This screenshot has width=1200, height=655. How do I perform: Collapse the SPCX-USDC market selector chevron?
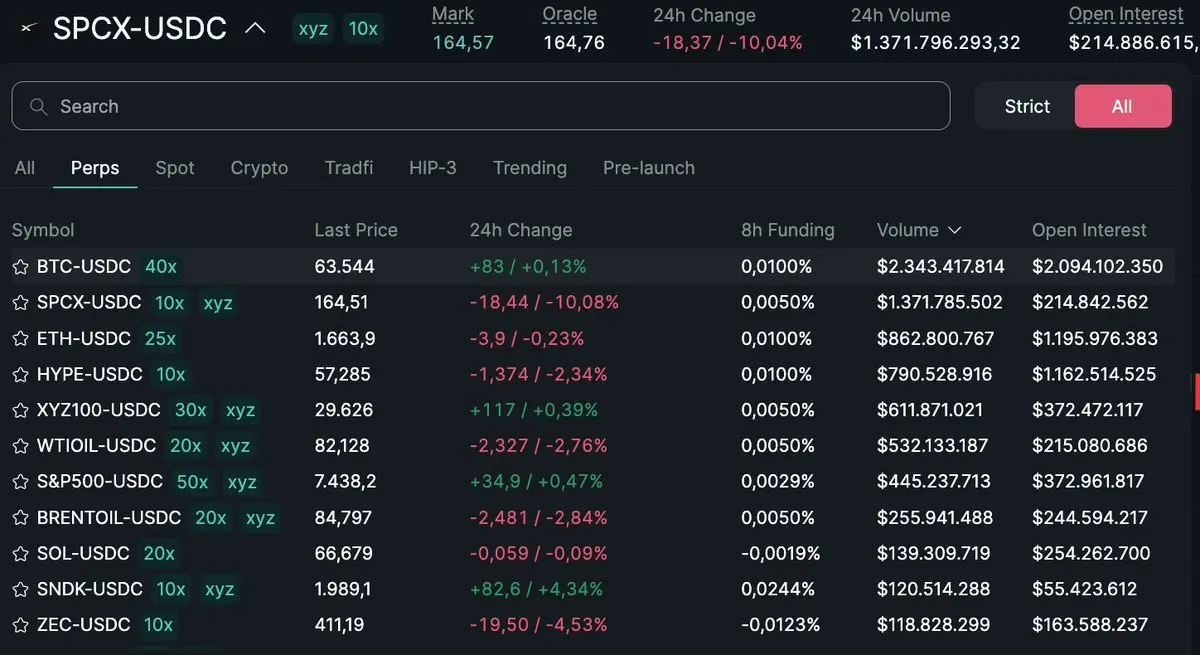click(x=255, y=28)
